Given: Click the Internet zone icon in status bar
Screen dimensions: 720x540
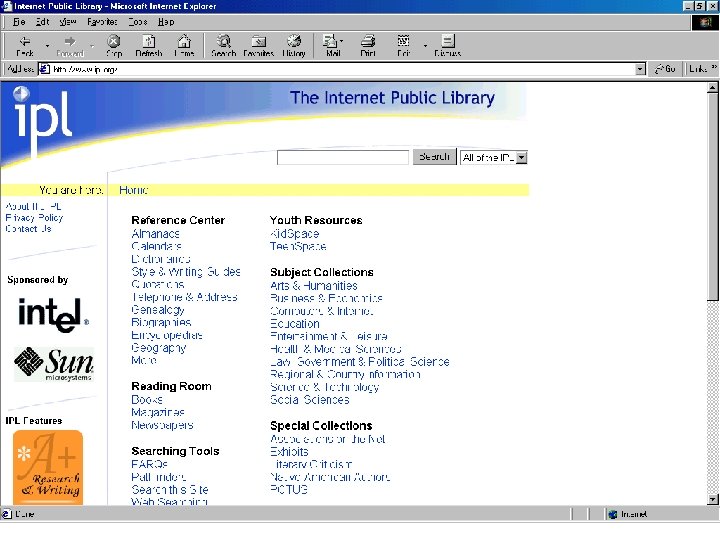Looking at the screenshot, I should [613, 514].
